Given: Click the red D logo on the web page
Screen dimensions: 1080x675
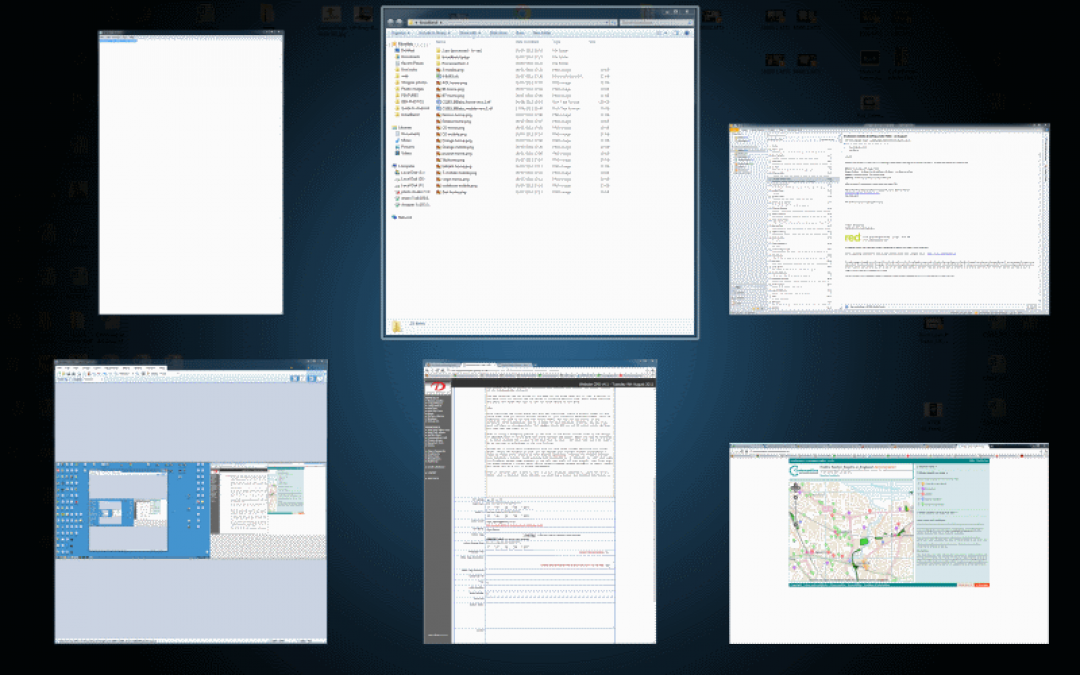Looking at the screenshot, I should tap(437, 386).
